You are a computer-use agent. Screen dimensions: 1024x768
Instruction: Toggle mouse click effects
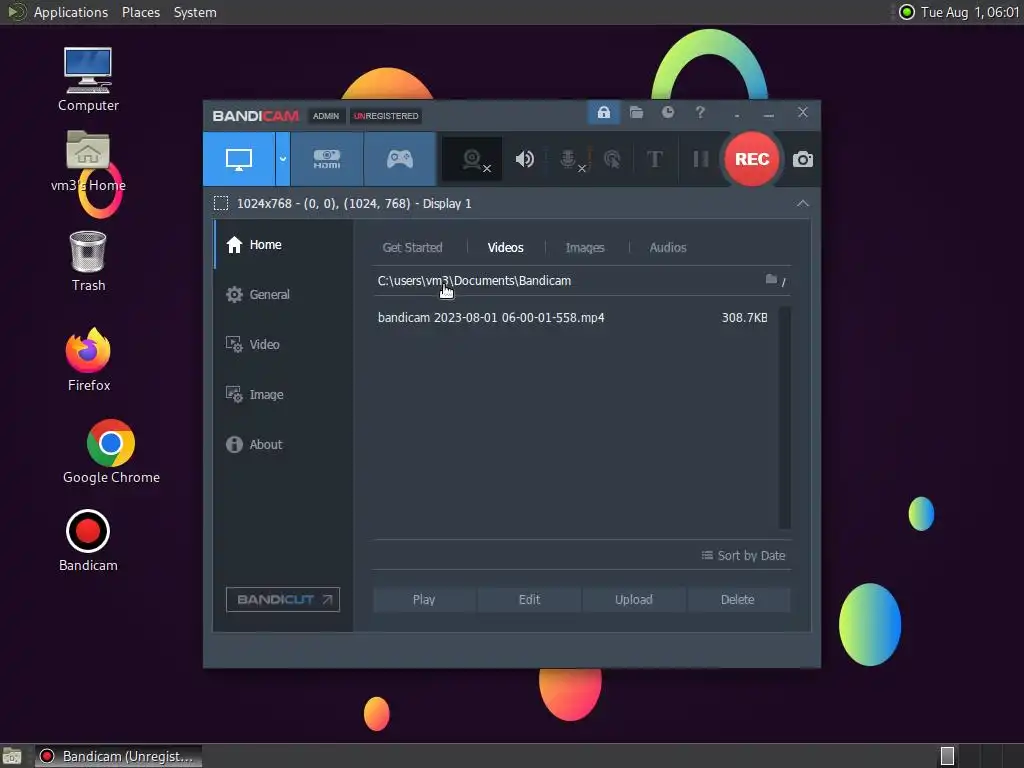612,159
